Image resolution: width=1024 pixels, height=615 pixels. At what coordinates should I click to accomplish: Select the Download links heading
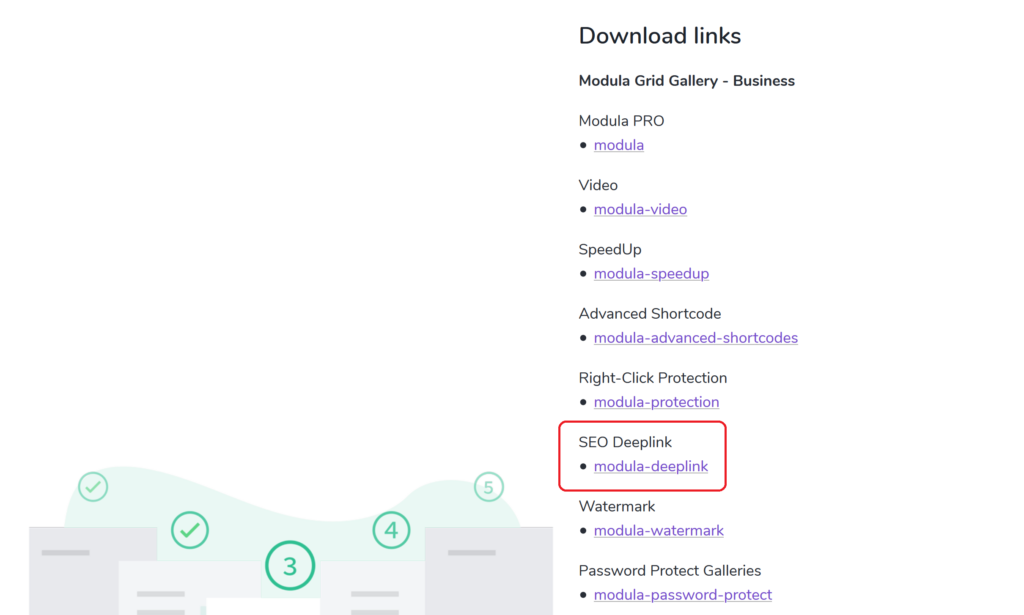coord(659,35)
